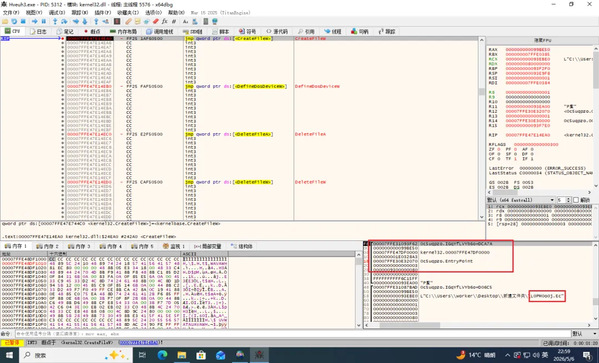Image resolution: width=599 pixels, height=363 pixels.
Task: Click the RIP register value
Action: [528, 135]
